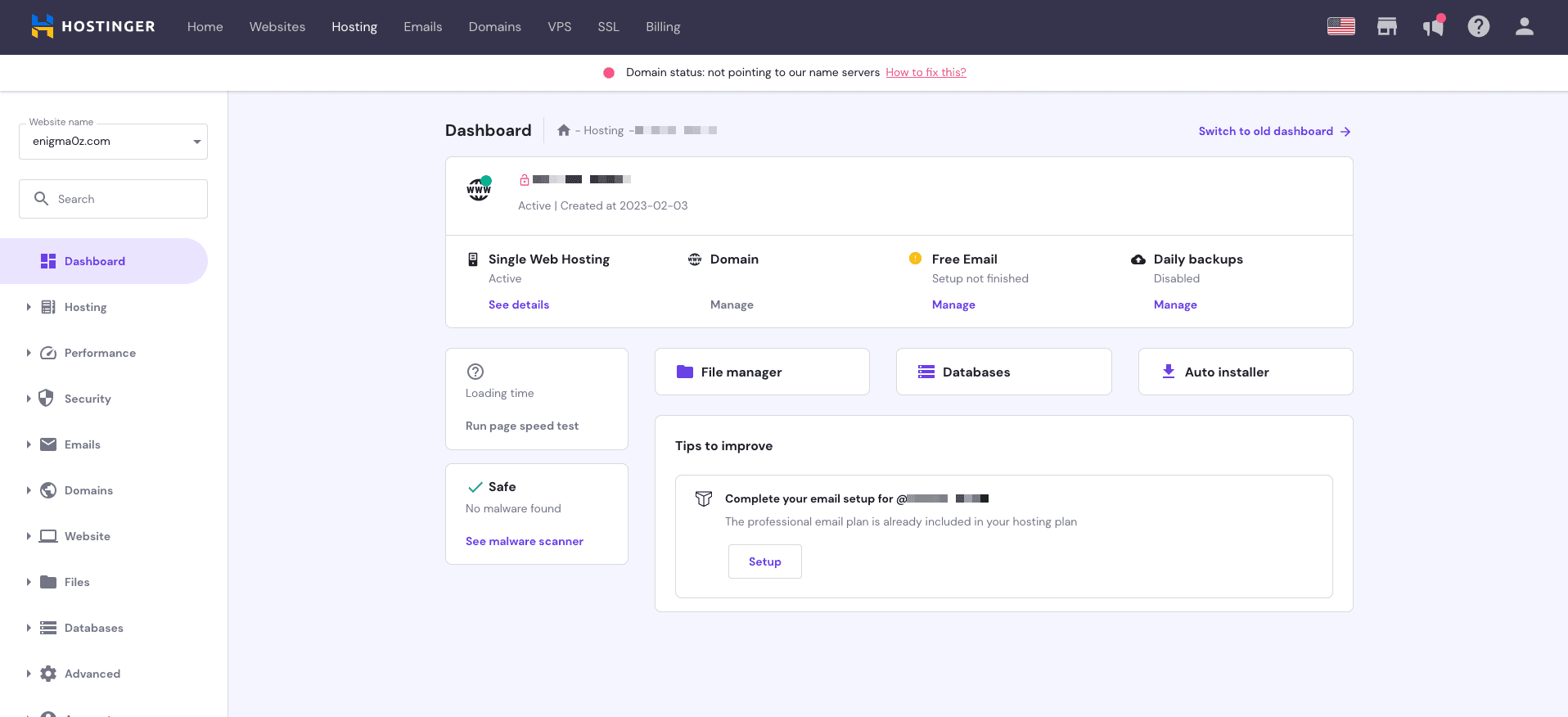The width and height of the screenshot is (1568, 717).
Task: Select Dashboard in the sidebar
Action: tap(104, 261)
